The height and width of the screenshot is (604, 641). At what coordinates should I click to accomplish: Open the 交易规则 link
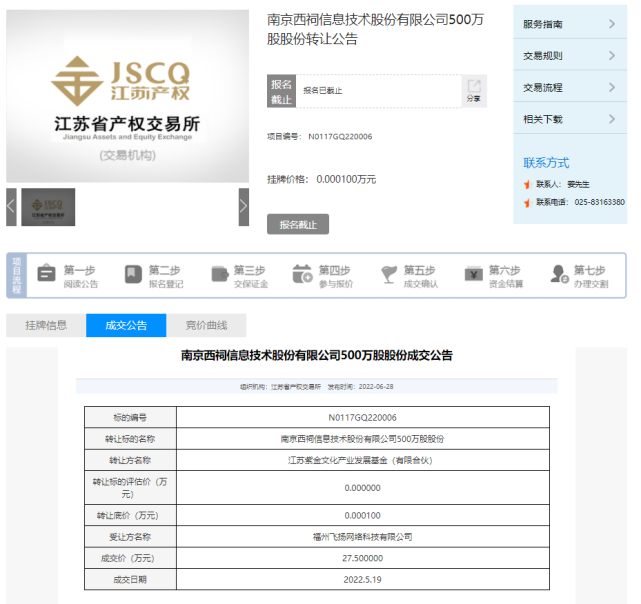coord(543,56)
